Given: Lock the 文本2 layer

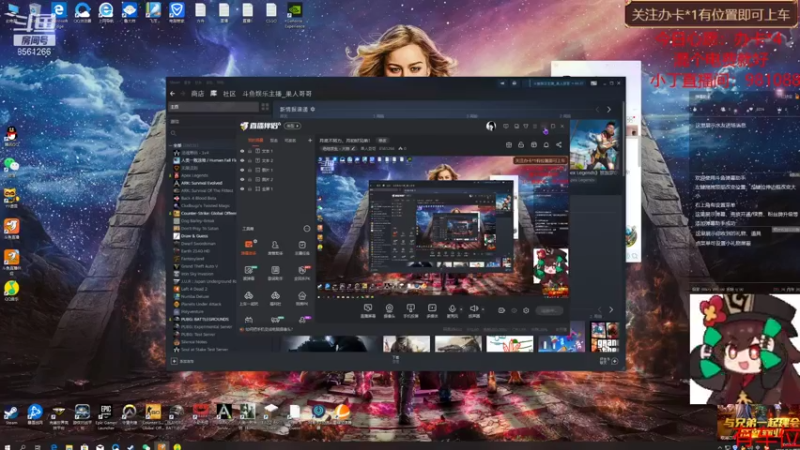Looking at the screenshot, I should (250, 160).
